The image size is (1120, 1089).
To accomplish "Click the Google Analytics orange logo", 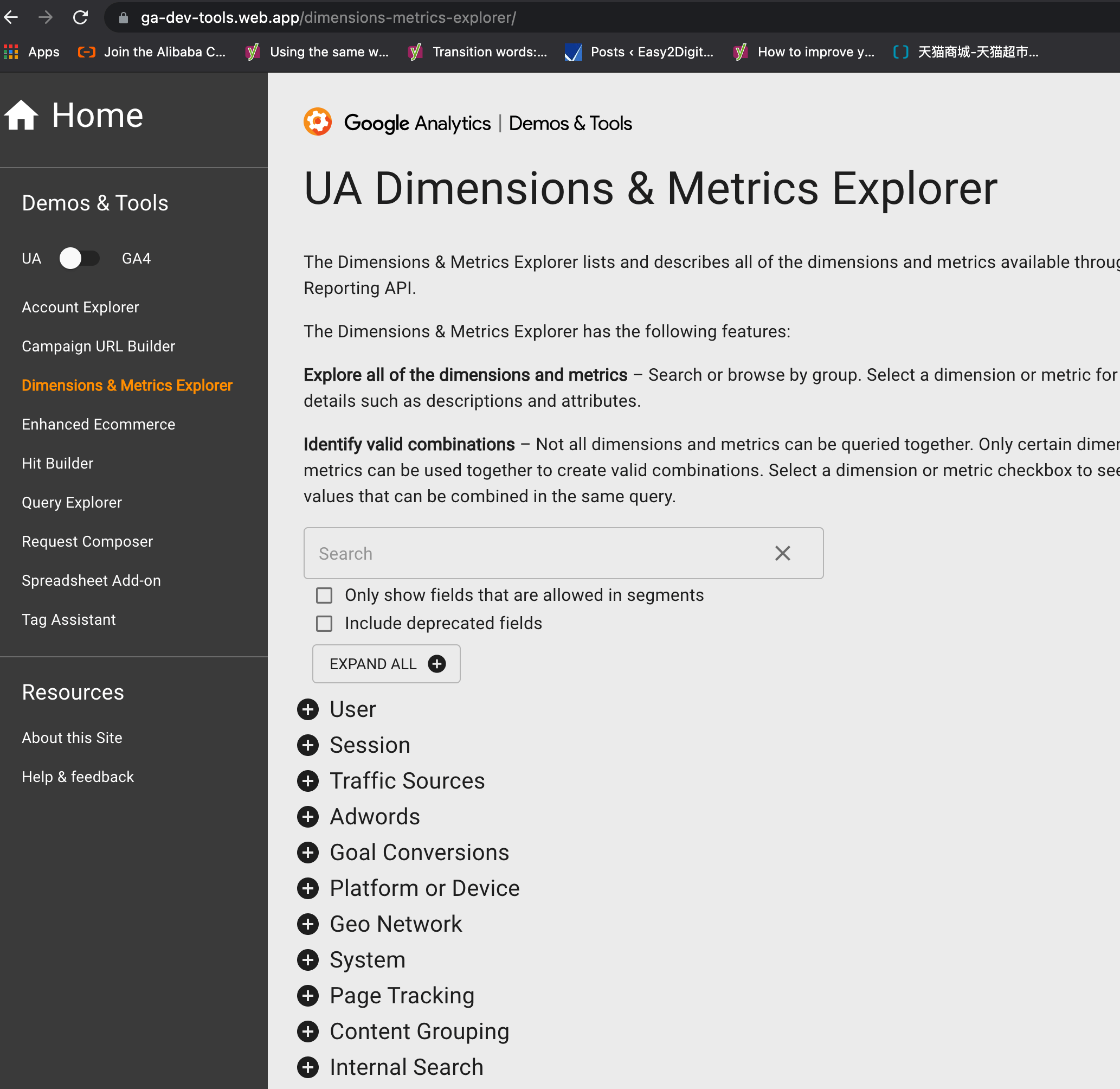I will point(317,122).
